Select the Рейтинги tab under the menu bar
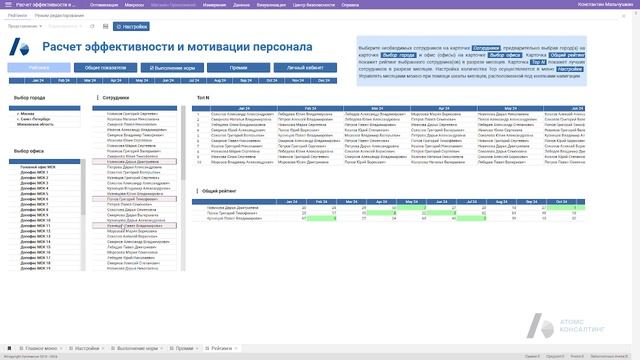The image size is (640, 360). click(18, 16)
